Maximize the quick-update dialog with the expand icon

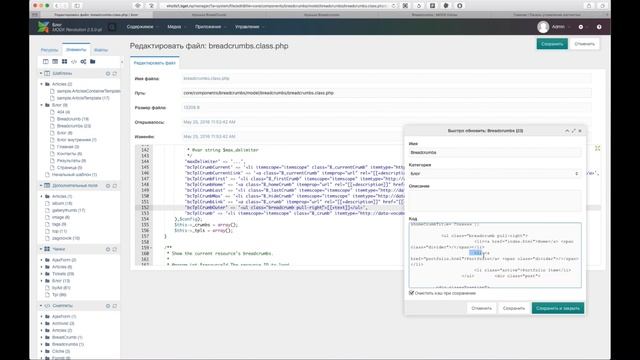573,131
